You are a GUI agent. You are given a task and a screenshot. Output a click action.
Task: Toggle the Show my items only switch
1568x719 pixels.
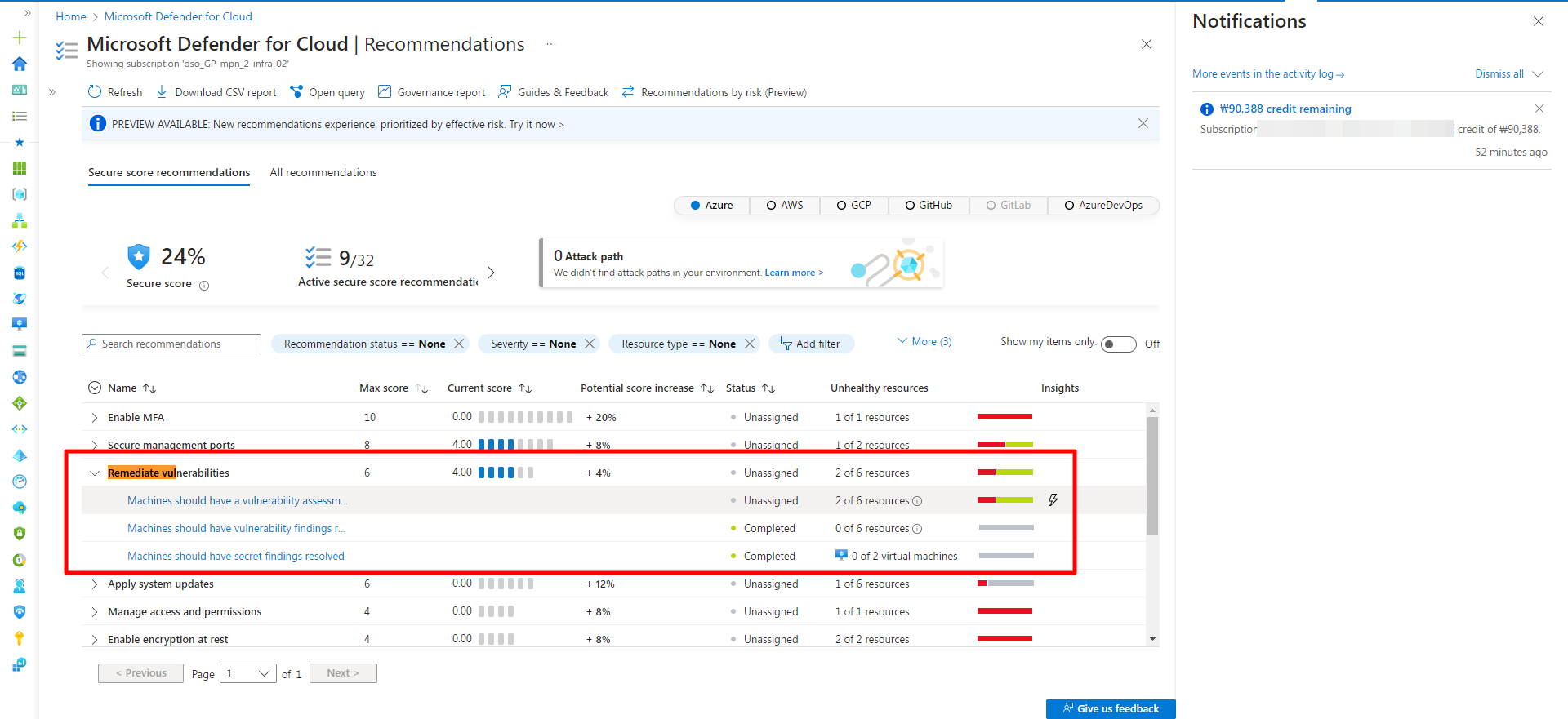click(x=1118, y=344)
